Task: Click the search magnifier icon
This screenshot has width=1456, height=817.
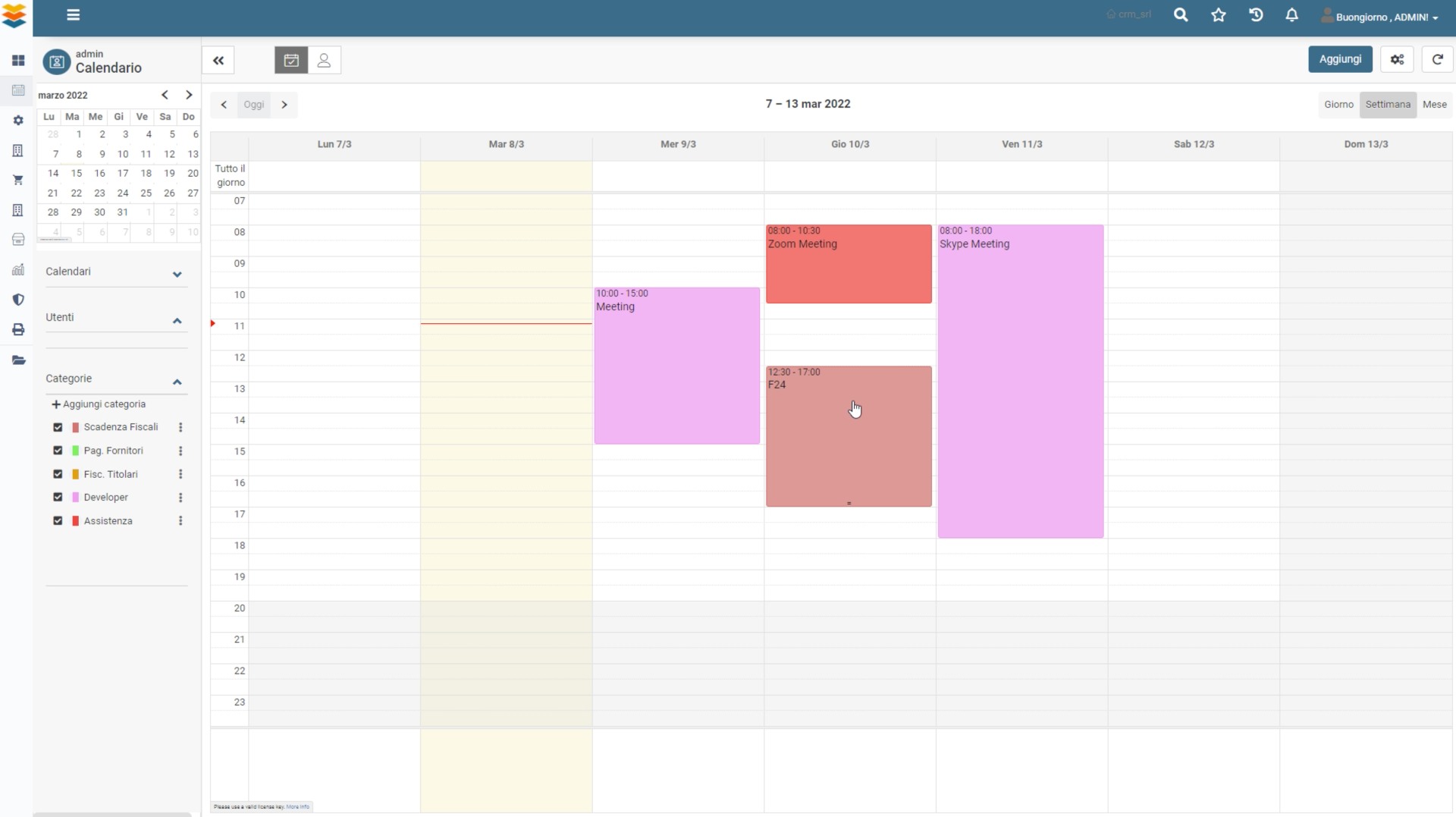Action: pos(1180,15)
